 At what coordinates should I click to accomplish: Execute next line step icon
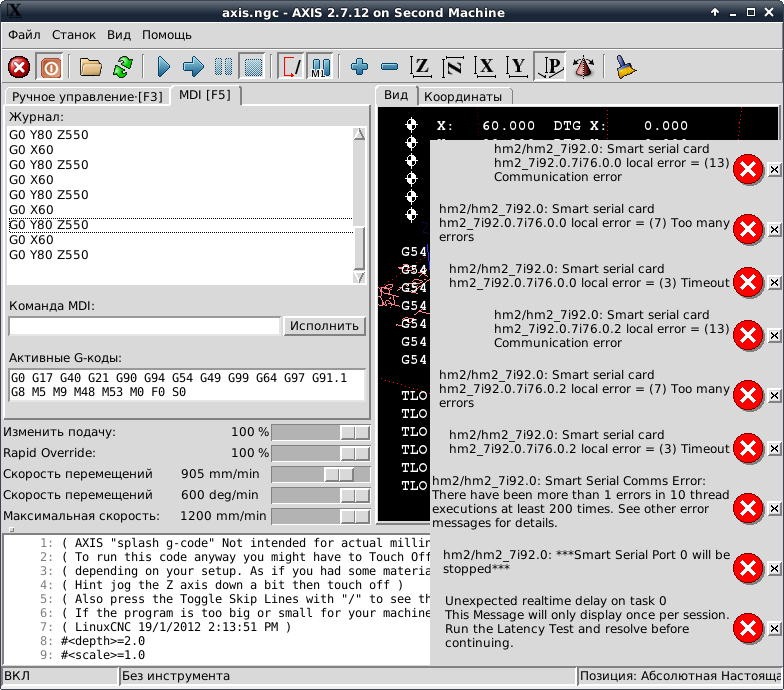194,67
